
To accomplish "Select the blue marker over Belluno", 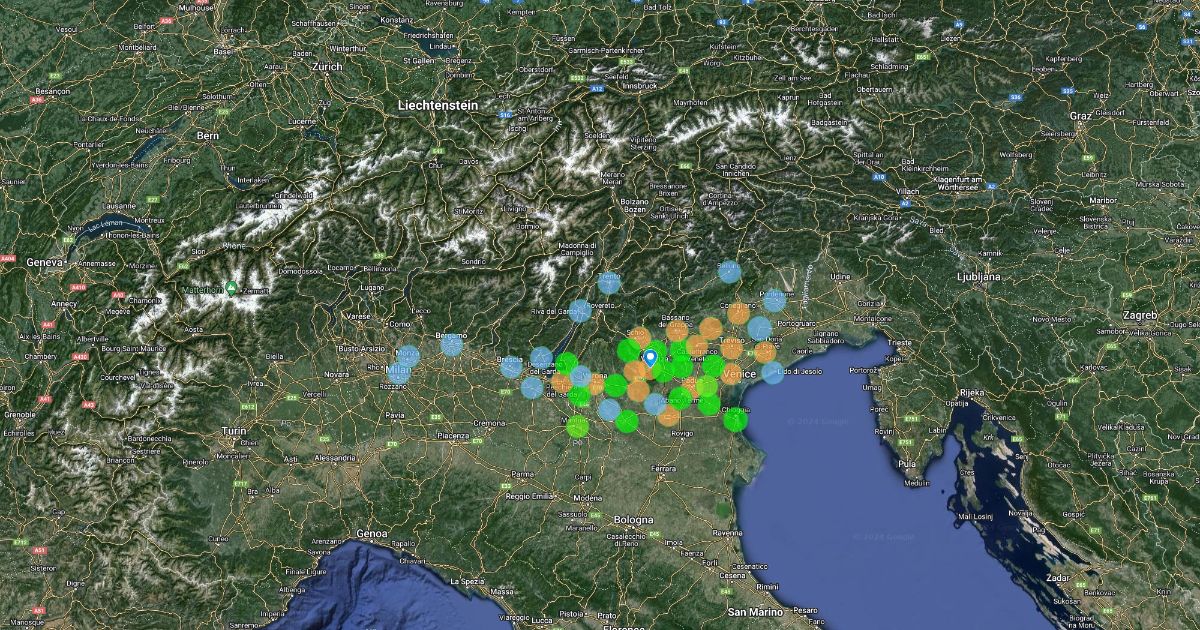I will coord(729,272).
